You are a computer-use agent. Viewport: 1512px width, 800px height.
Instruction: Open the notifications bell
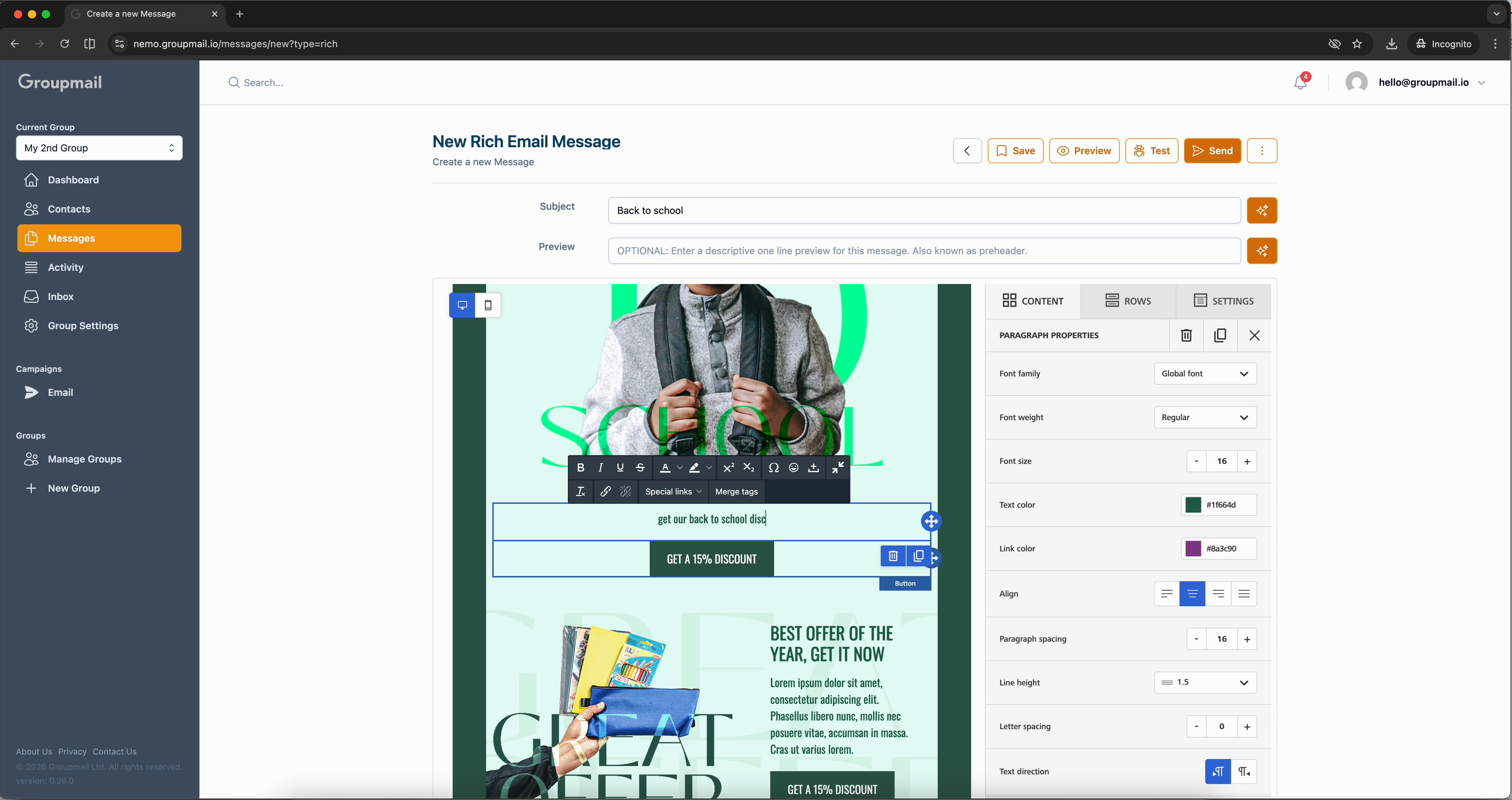click(1300, 82)
